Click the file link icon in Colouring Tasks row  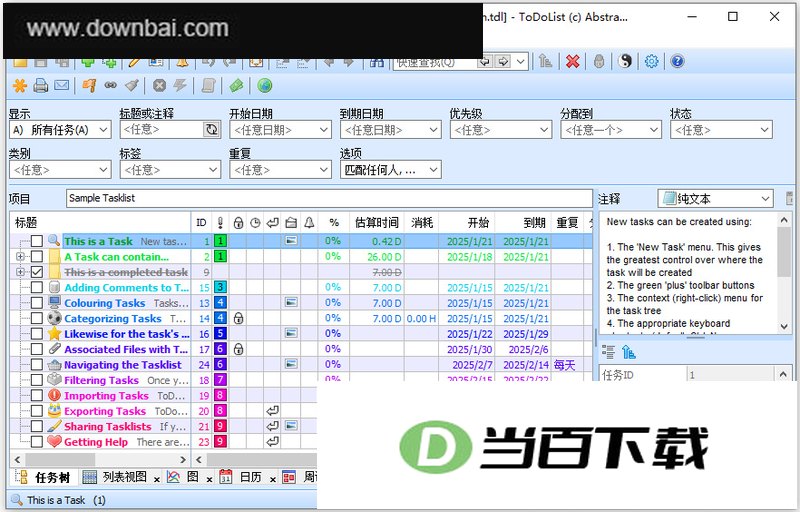[291, 303]
